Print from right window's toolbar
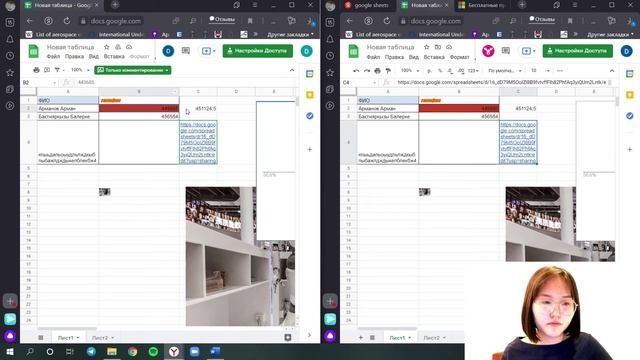Image resolution: width=640 pixels, height=360 pixels. [378, 71]
